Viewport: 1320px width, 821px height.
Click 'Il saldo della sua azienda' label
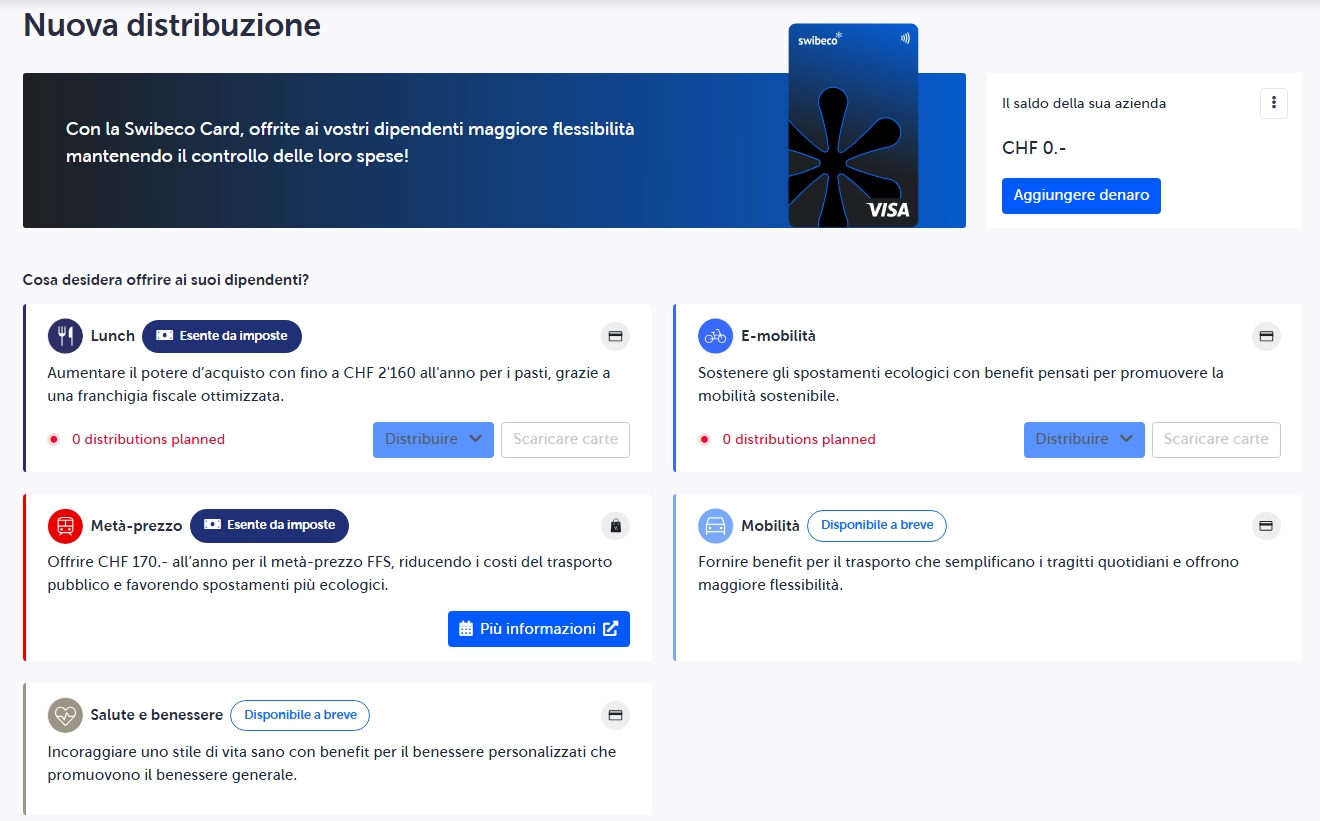click(1084, 103)
